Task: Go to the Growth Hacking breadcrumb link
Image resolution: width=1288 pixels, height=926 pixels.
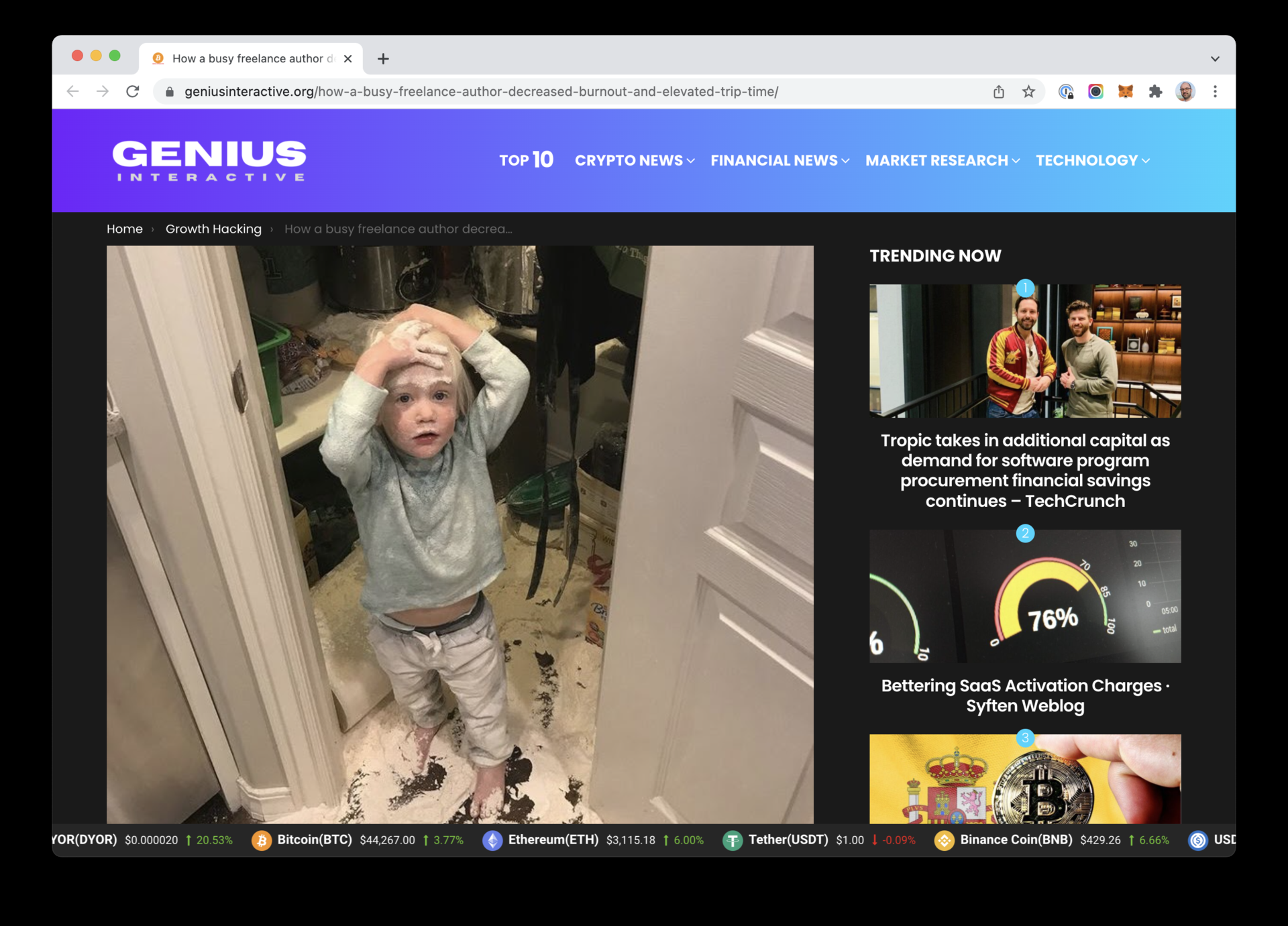Action: coord(213,229)
